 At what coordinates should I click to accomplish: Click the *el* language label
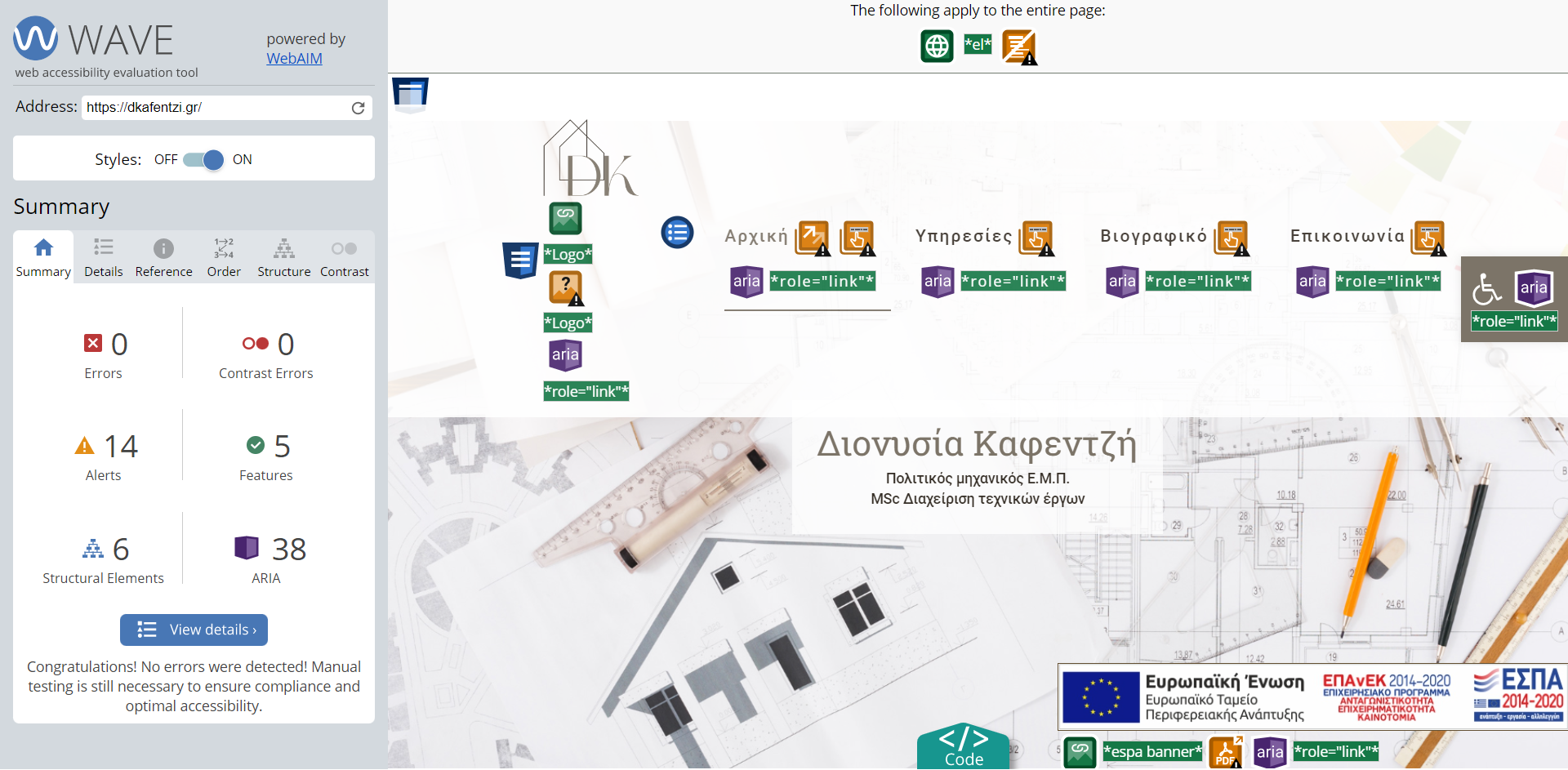978,45
